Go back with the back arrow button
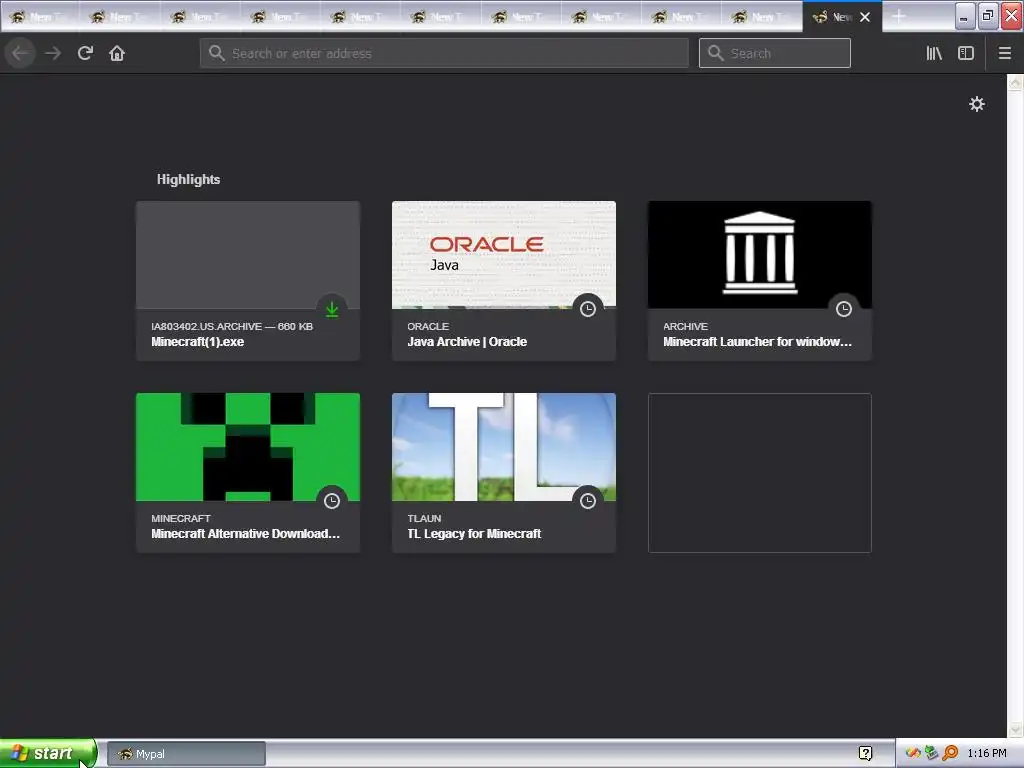Viewport: 1024px width, 768px height. coord(20,53)
